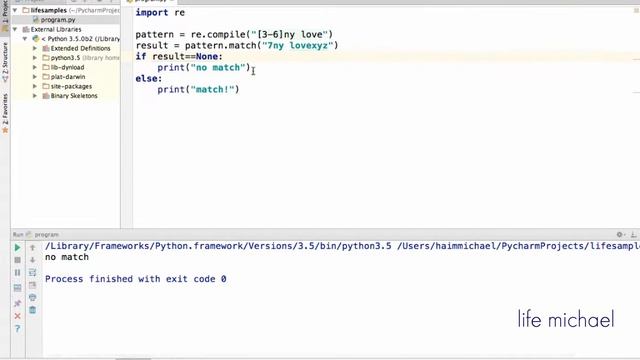Pin the Run tab icon

17,303
